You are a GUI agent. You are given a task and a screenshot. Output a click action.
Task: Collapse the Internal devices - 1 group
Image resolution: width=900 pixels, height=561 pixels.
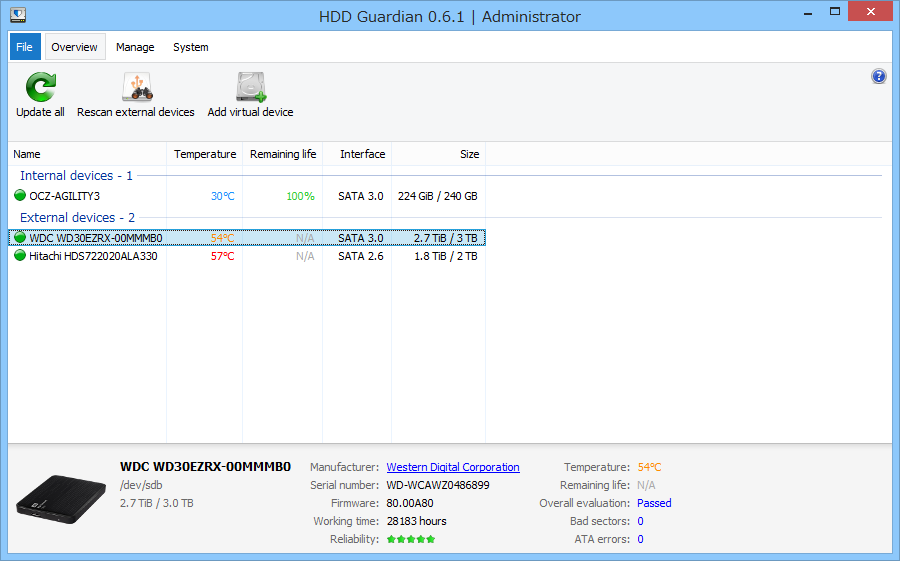[76, 176]
